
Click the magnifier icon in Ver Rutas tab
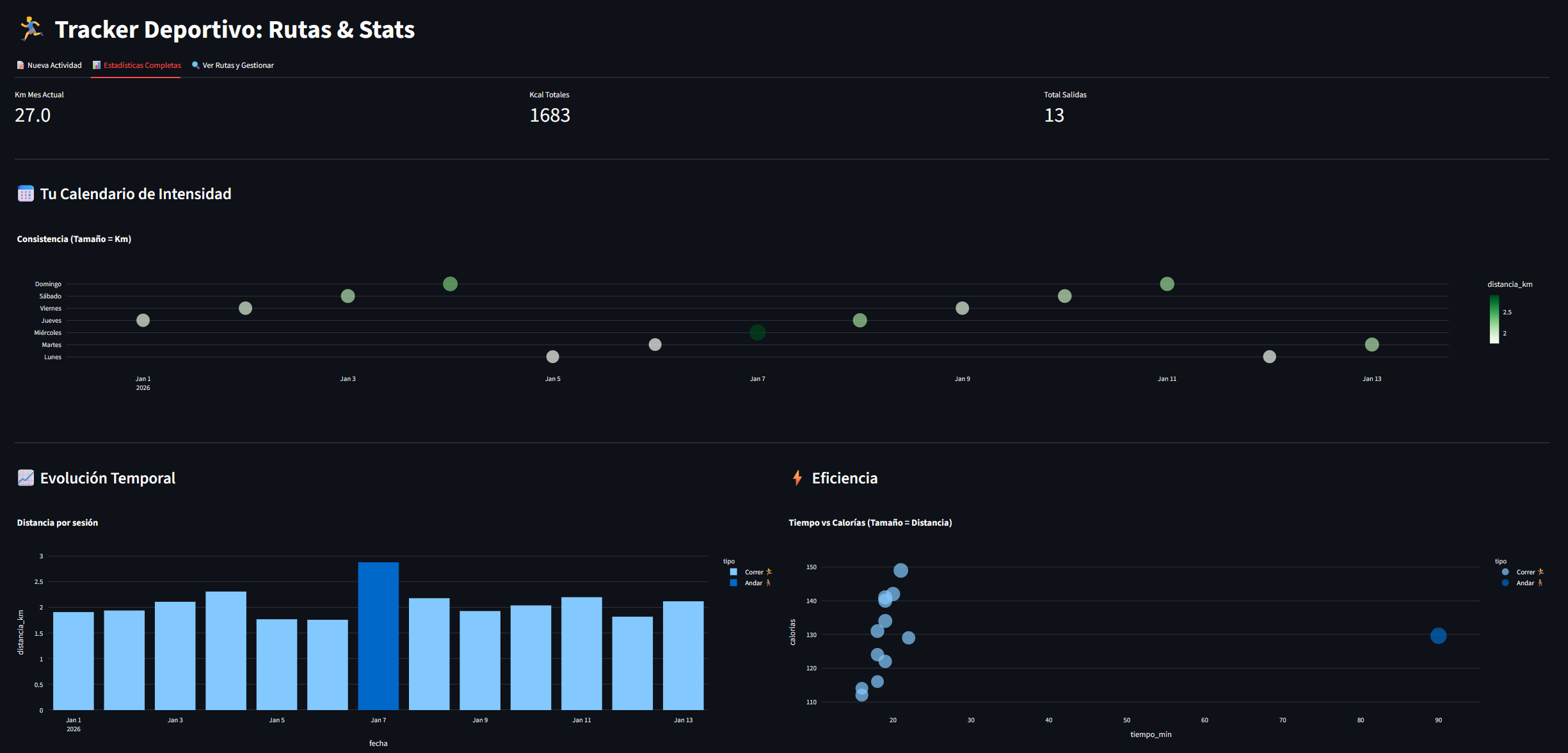click(196, 65)
